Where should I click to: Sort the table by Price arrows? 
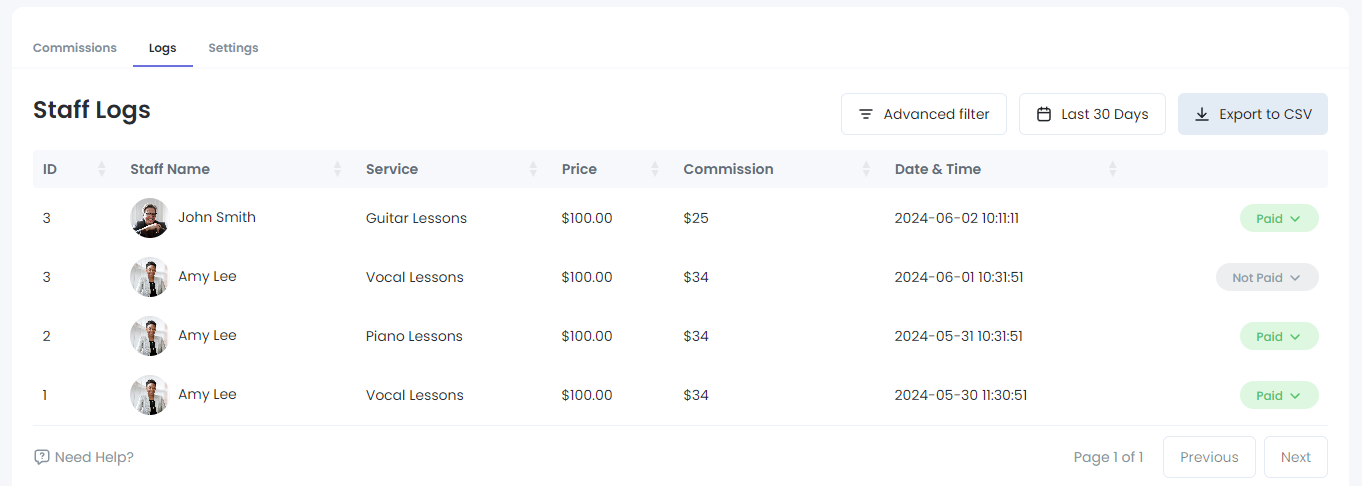pos(655,169)
